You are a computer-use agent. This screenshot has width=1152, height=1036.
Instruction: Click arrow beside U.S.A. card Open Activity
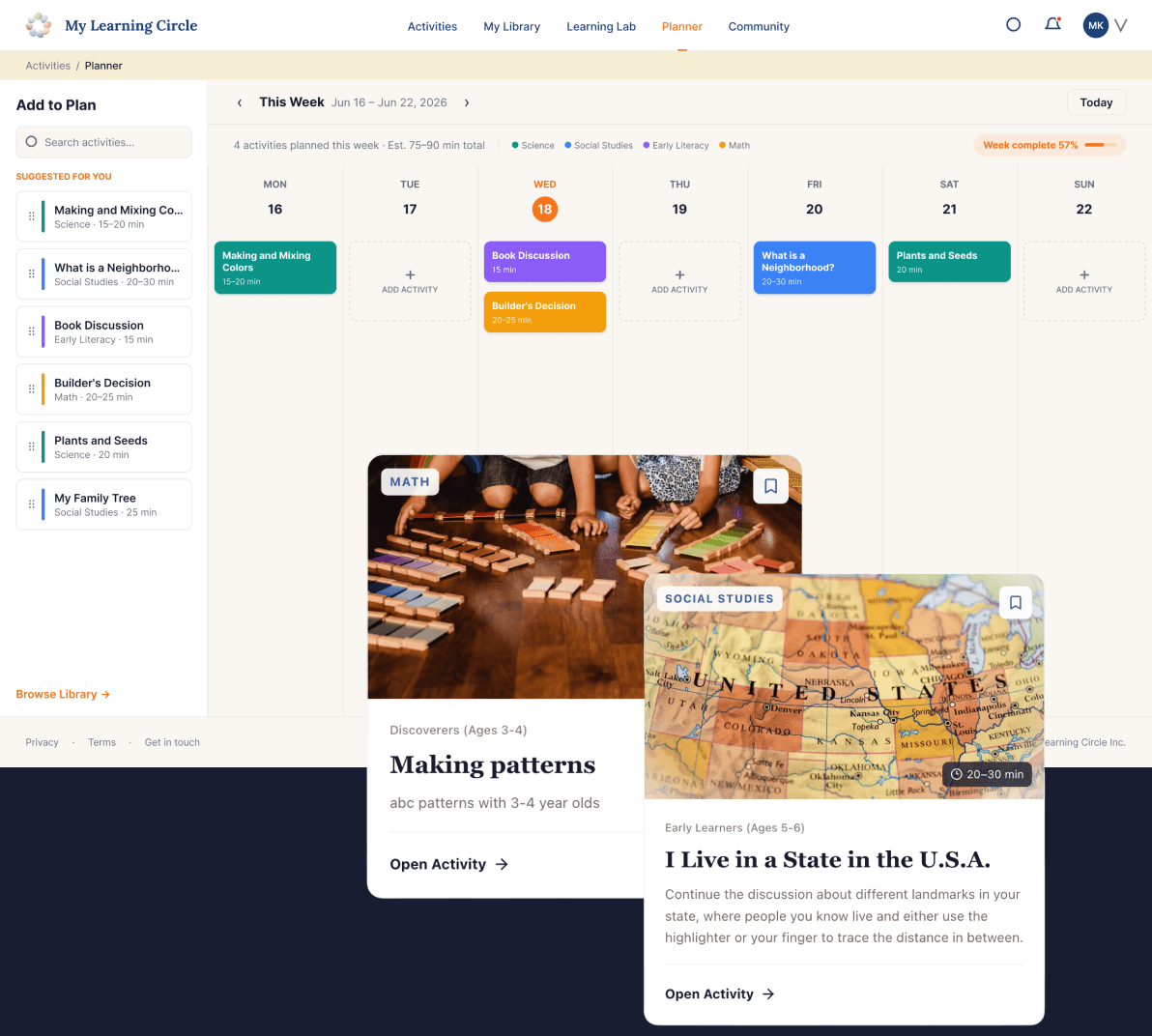(x=768, y=994)
